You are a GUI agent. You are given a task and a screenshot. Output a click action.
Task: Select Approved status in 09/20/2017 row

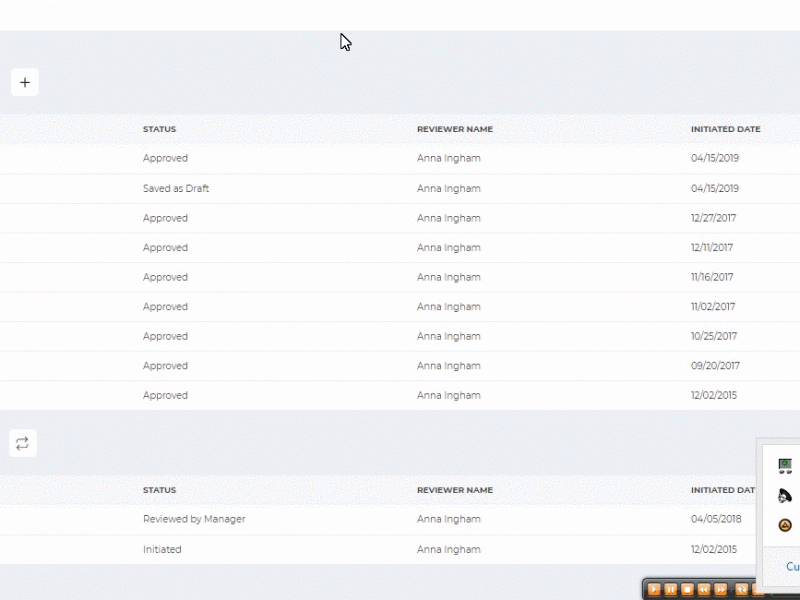[165, 366]
